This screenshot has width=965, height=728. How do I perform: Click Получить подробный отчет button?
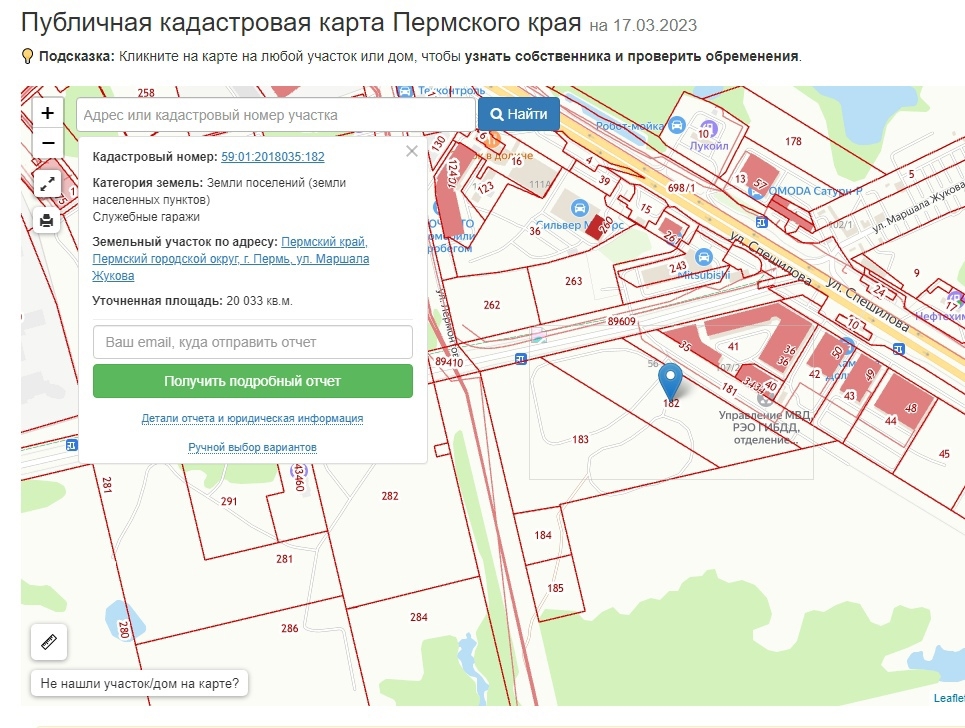tap(252, 381)
